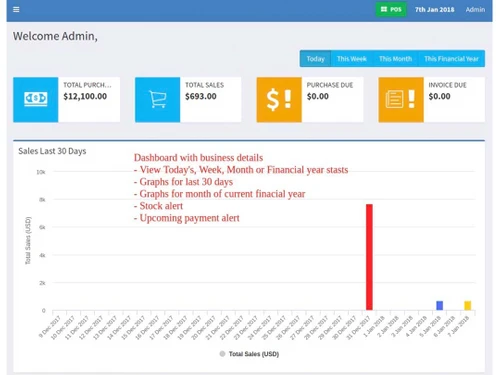Click the $693.00 total sales value
500x375 pixels.
[x=201, y=96]
